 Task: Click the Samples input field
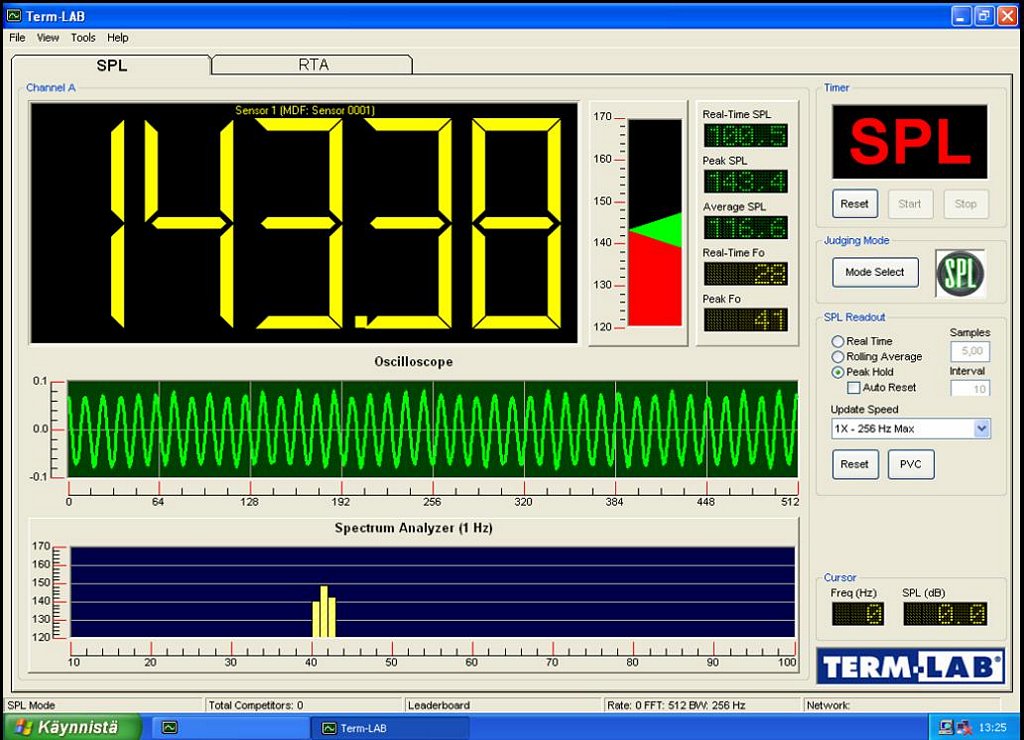pyautogui.click(x=969, y=351)
